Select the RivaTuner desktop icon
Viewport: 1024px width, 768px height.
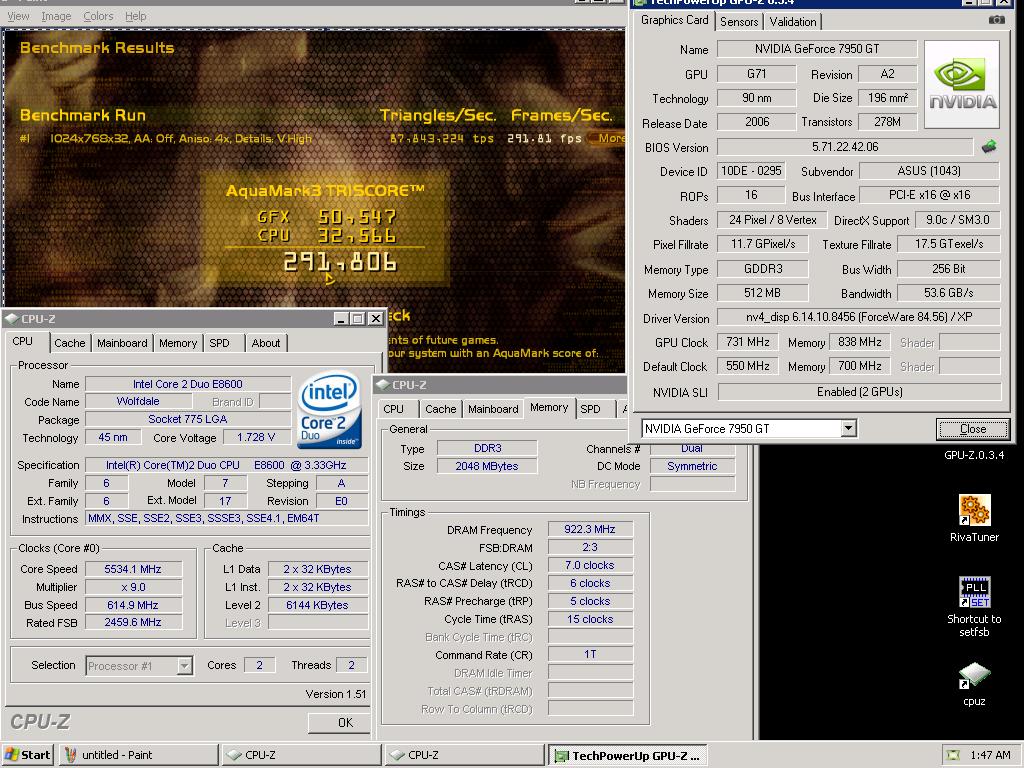point(974,519)
